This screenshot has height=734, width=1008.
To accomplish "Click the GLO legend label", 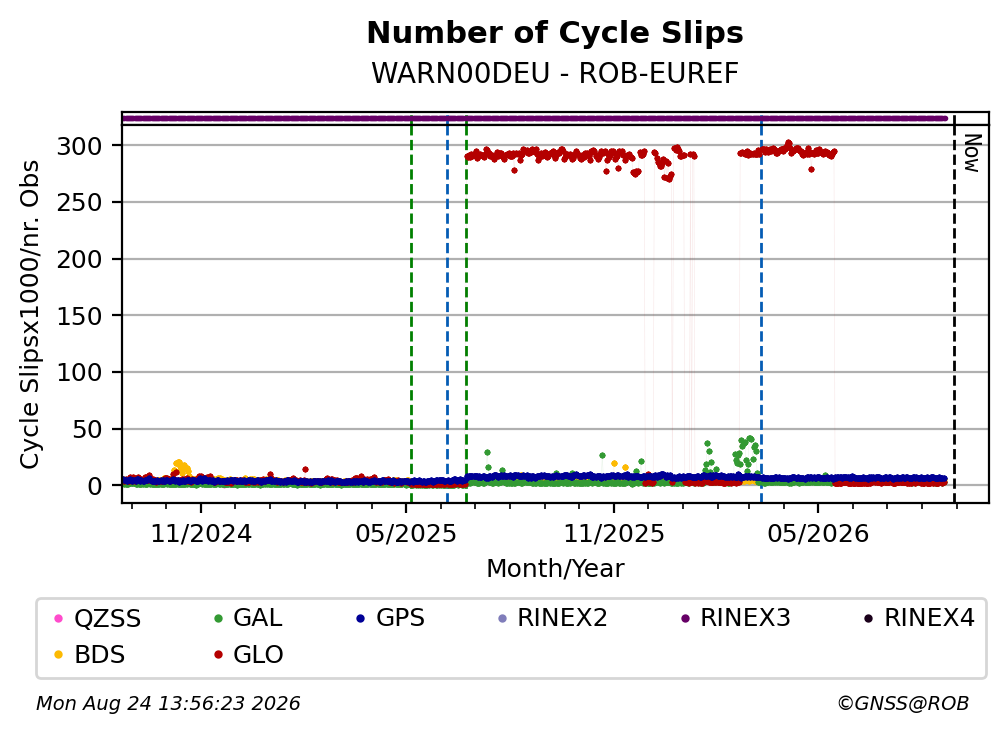I will pos(258,655).
